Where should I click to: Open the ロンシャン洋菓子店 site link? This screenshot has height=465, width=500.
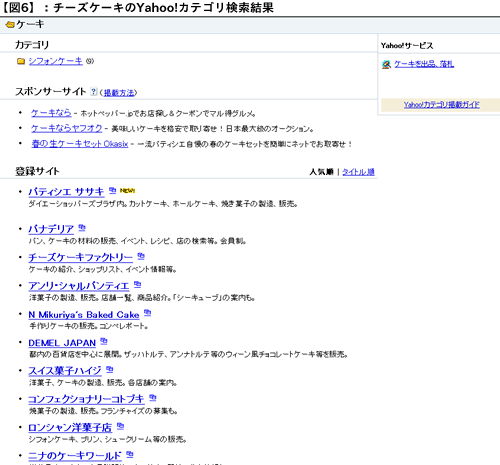coord(70,427)
